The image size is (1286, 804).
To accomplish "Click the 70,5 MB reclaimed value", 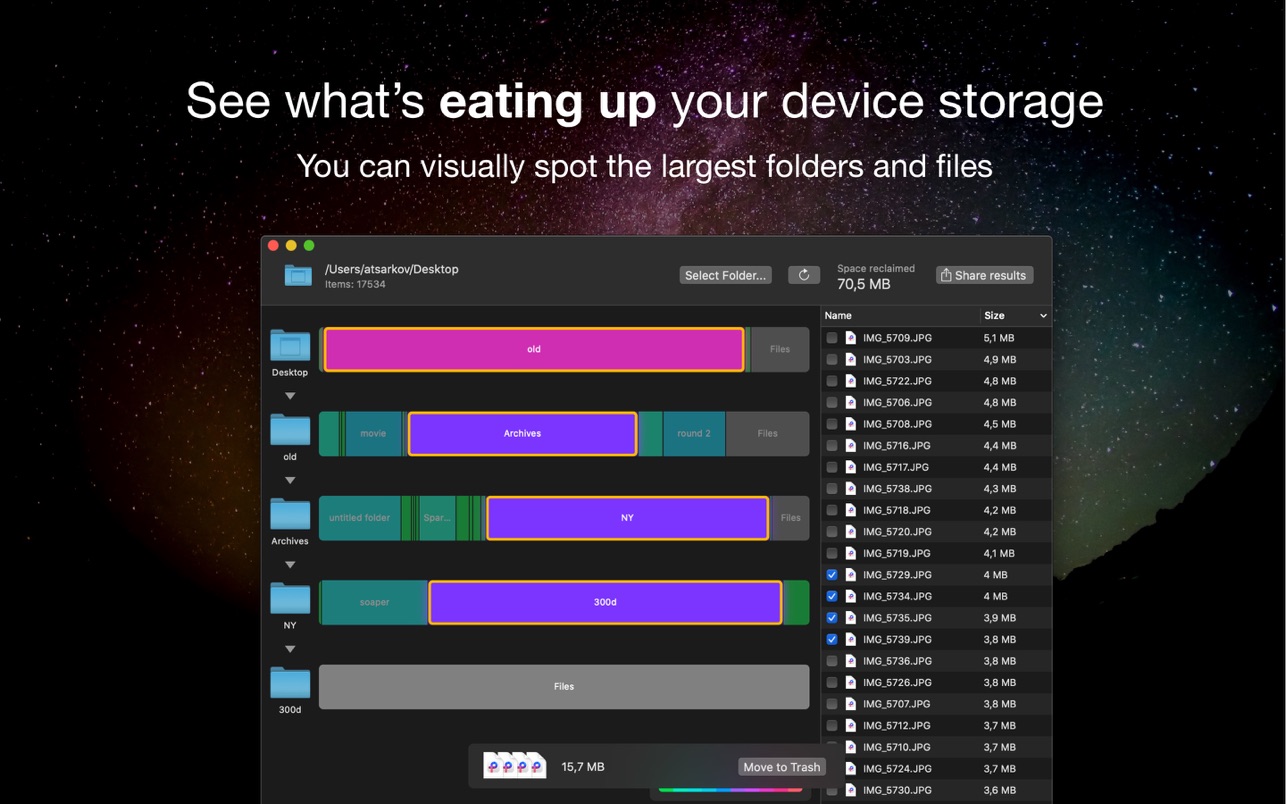I will tap(863, 284).
